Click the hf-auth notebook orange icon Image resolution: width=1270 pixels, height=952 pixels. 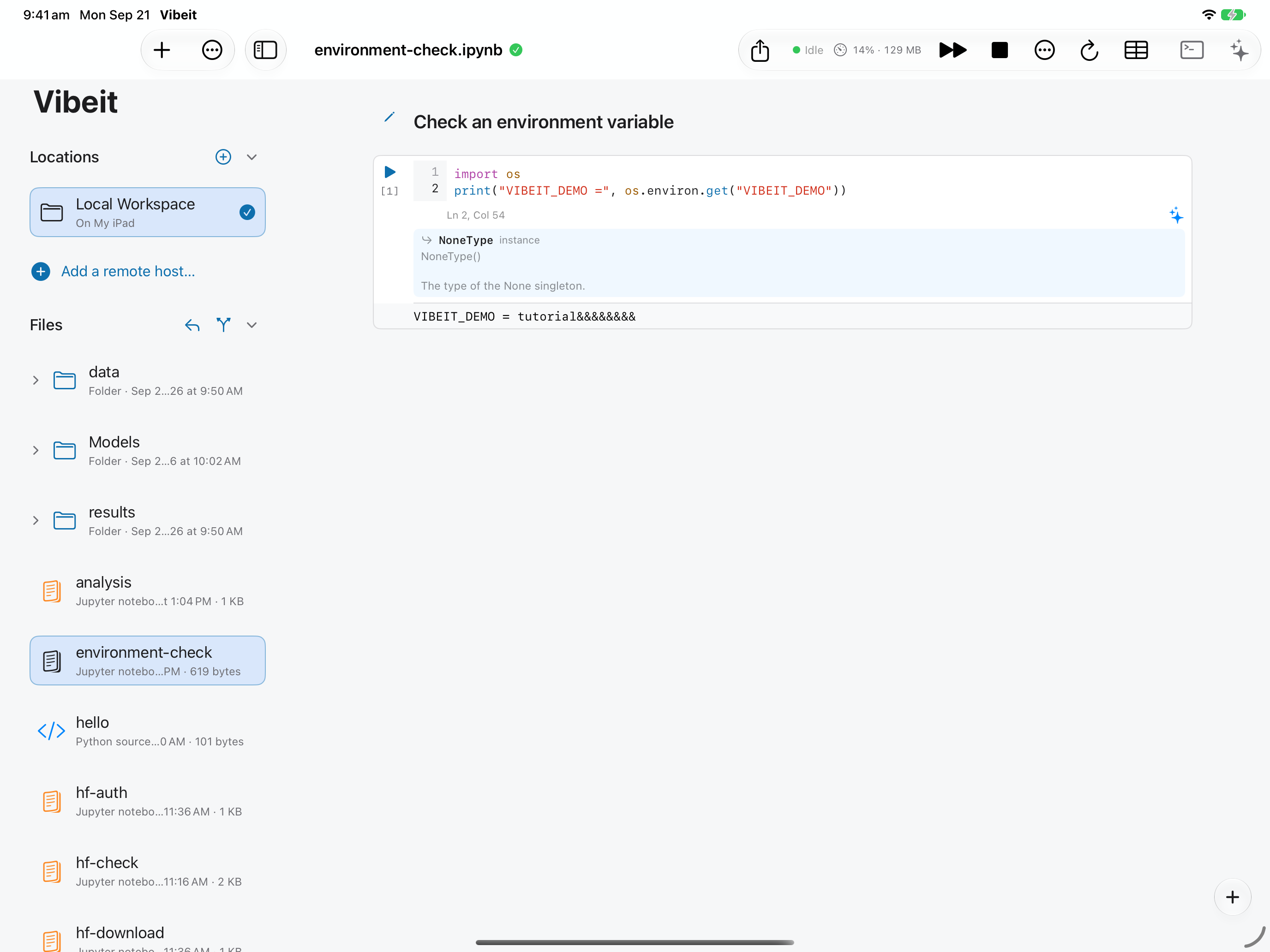[52, 801]
